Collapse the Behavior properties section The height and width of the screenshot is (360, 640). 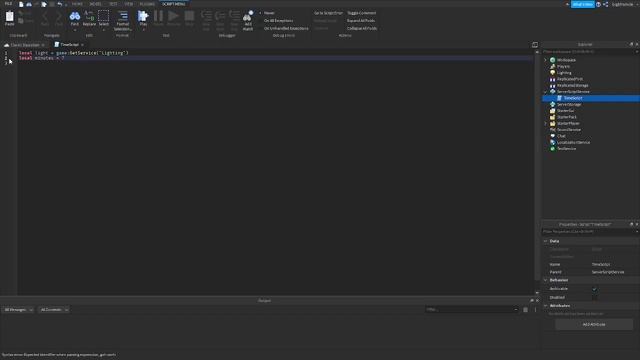point(546,280)
